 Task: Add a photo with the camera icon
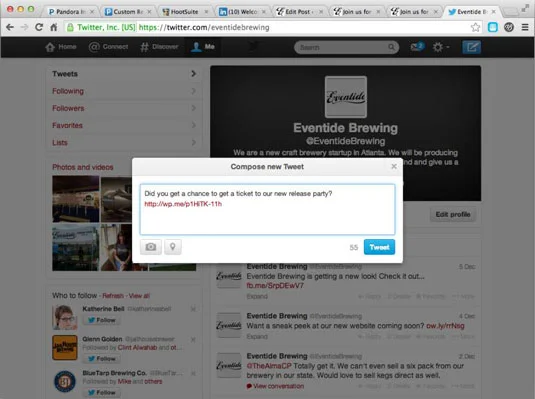(x=151, y=246)
